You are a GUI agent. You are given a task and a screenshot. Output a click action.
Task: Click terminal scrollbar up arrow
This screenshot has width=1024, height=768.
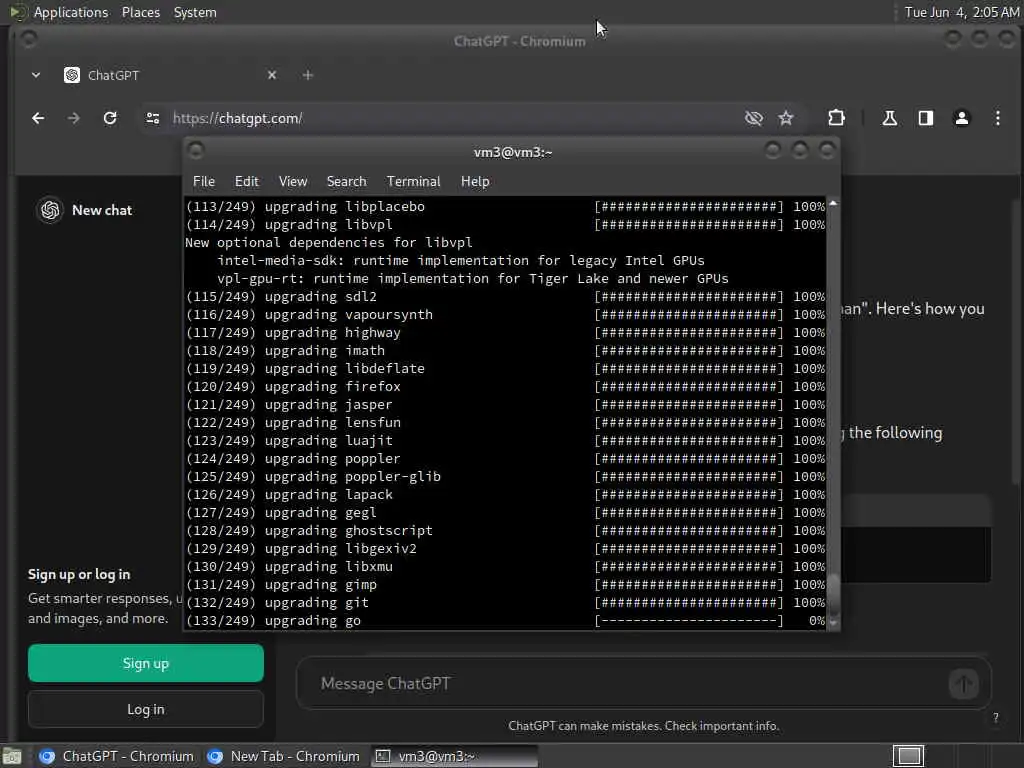pos(833,204)
